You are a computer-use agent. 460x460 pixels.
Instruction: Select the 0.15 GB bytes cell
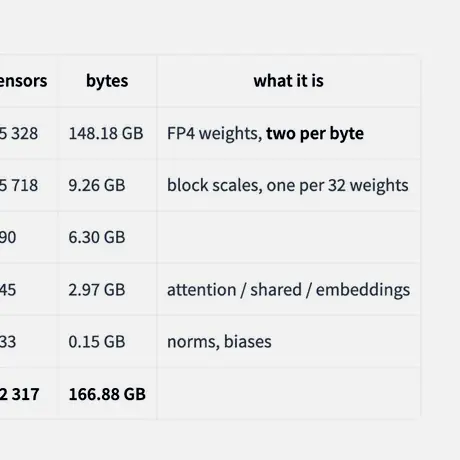pyautogui.click(x=97, y=342)
